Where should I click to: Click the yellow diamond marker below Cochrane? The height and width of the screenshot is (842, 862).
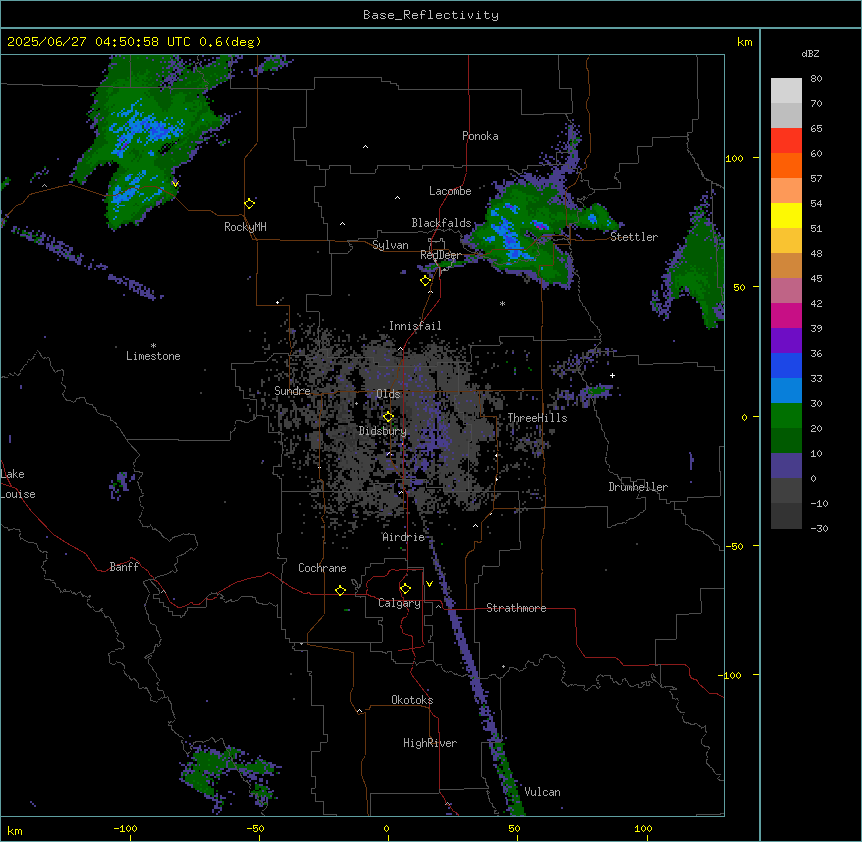[340, 590]
